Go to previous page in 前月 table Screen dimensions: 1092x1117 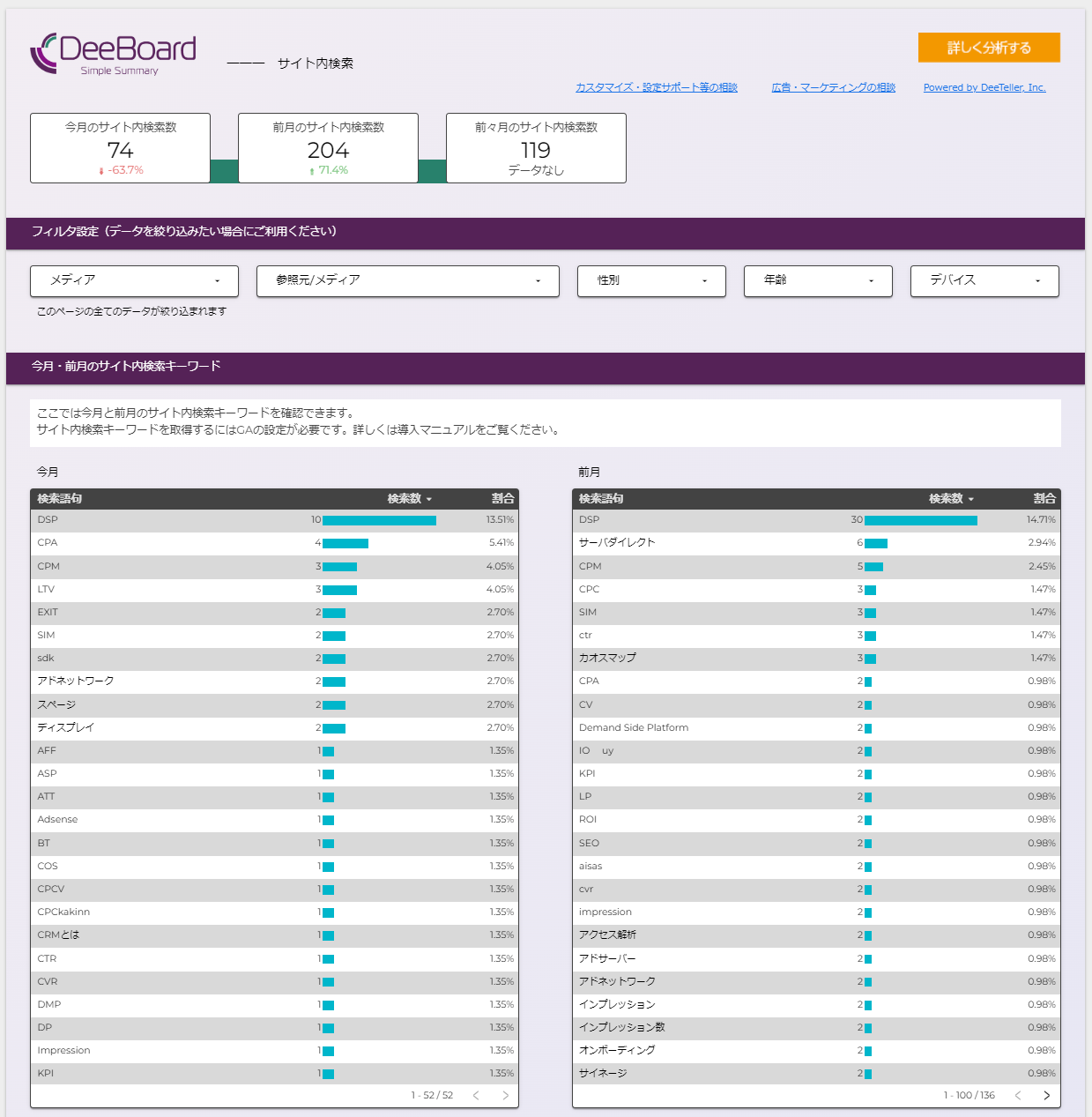point(1018,1095)
